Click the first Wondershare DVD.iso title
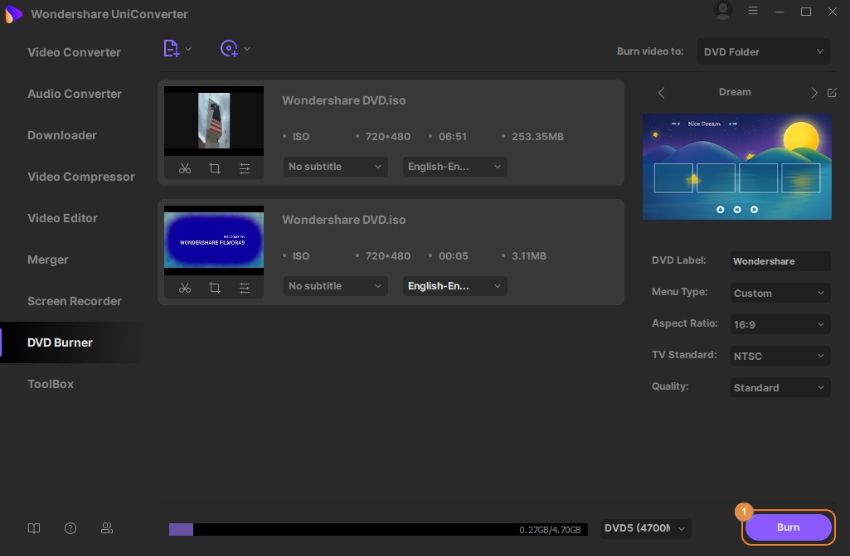The width and height of the screenshot is (850, 556). [x=344, y=100]
